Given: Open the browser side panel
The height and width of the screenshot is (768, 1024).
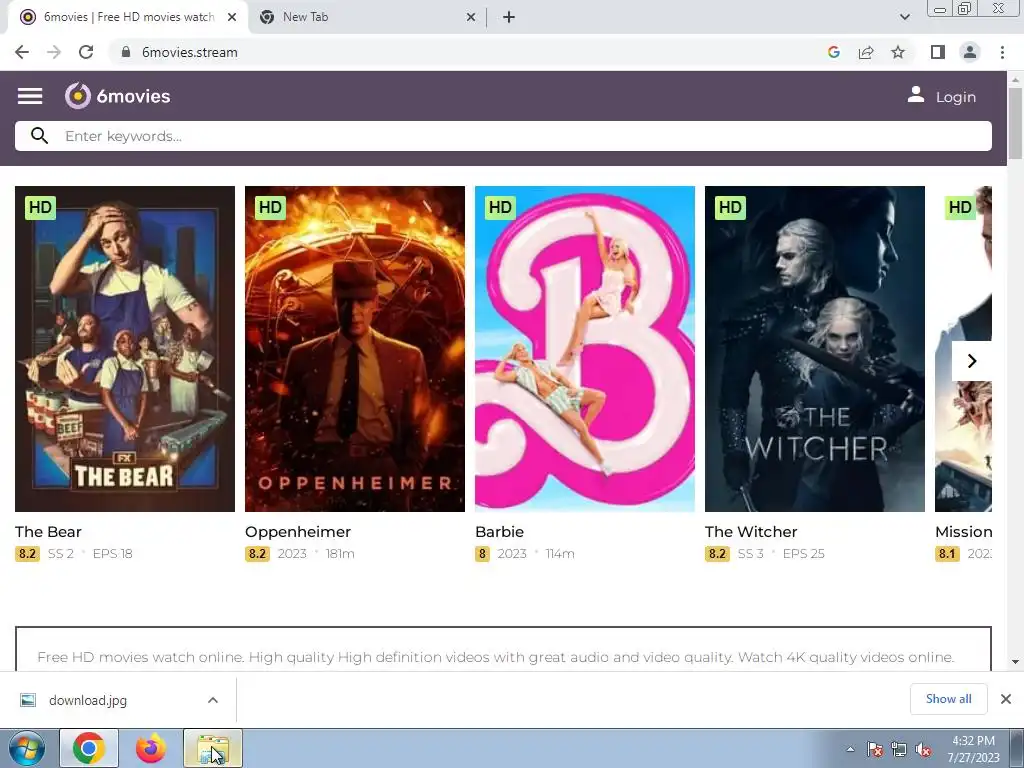Looking at the screenshot, I should (x=938, y=52).
